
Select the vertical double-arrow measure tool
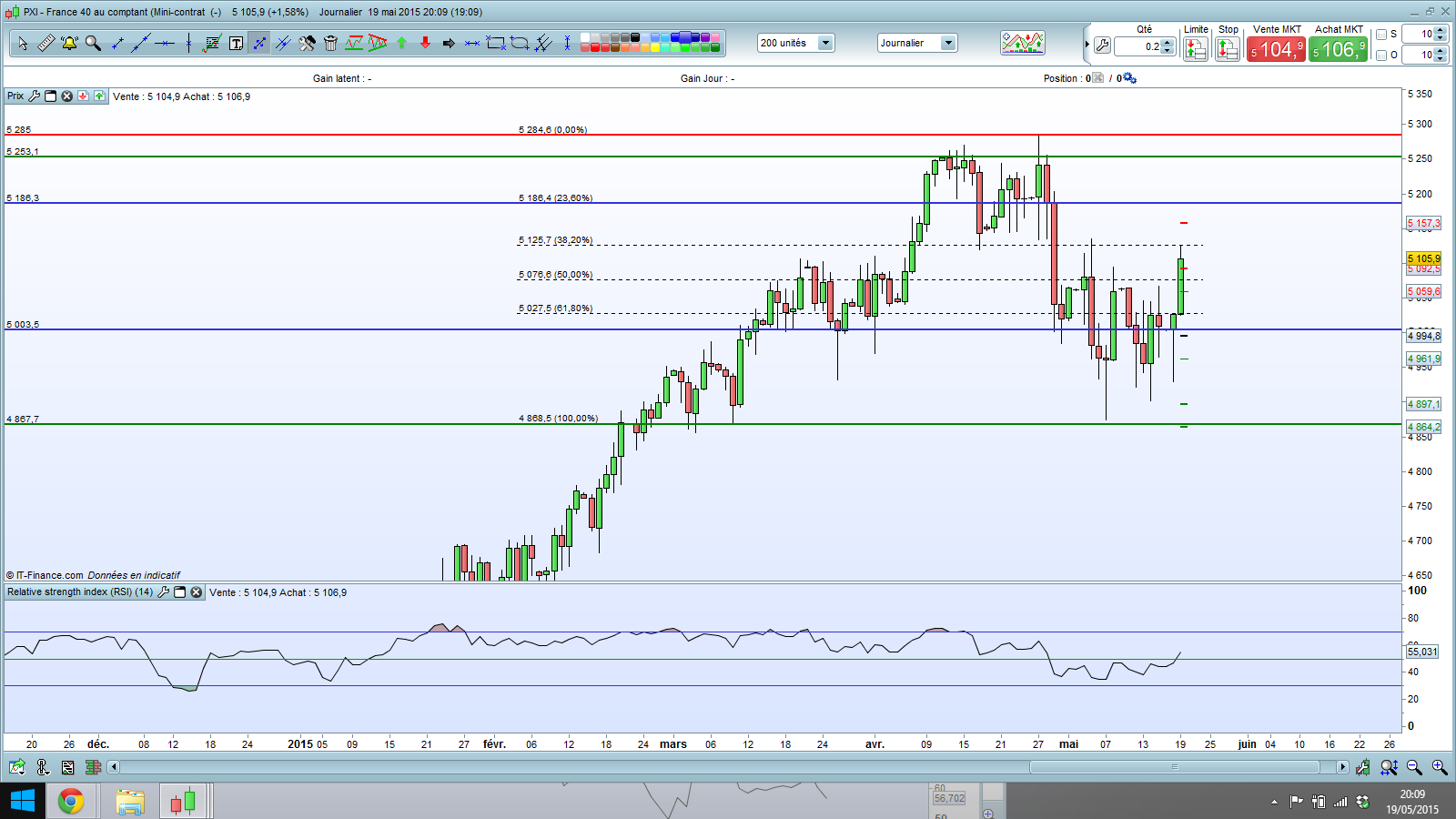point(567,43)
